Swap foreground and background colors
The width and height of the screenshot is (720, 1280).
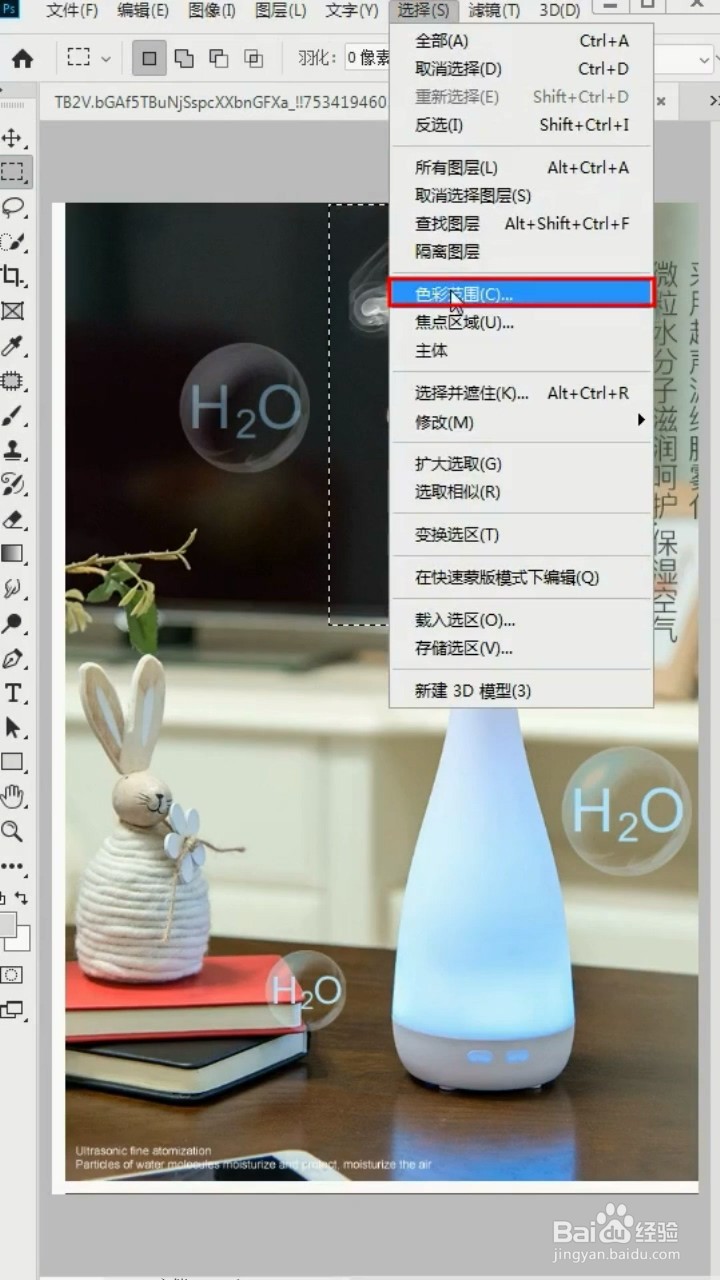22,898
